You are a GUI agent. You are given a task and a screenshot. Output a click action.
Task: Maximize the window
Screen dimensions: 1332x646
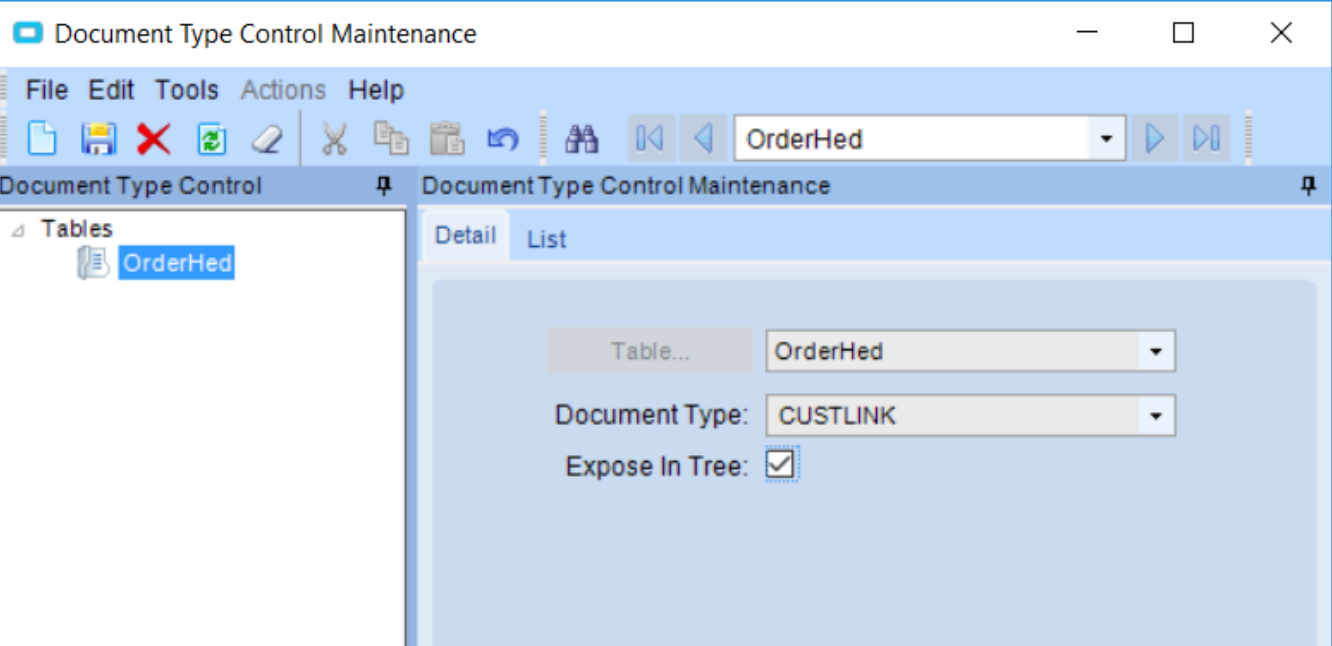(x=1183, y=33)
